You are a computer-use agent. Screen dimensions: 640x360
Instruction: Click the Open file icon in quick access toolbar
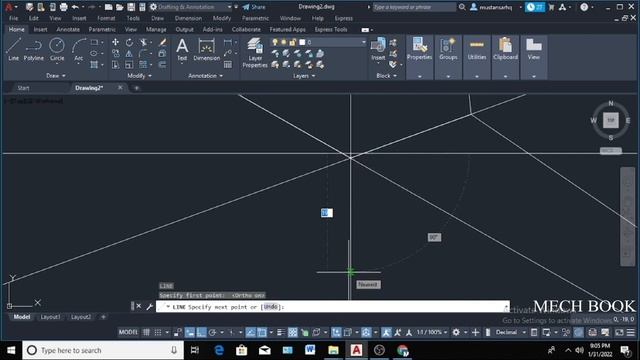pos(120,7)
